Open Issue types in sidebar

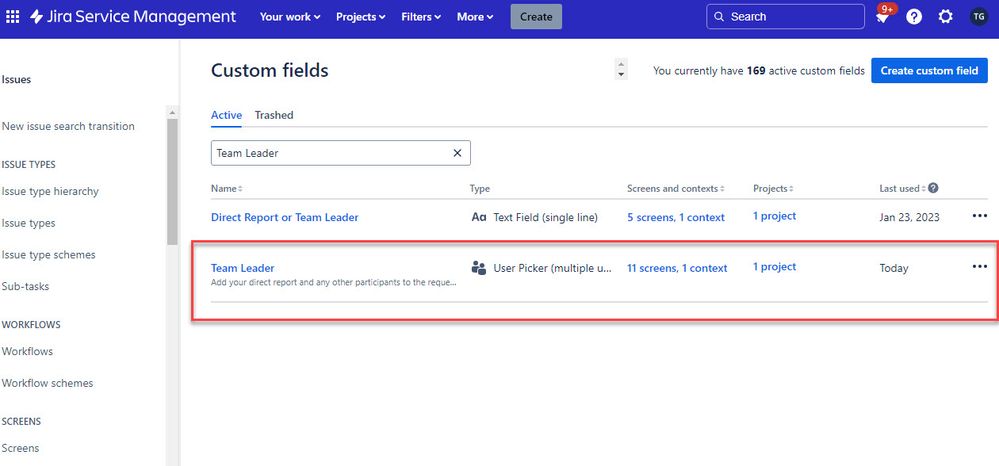click(29, 223)
